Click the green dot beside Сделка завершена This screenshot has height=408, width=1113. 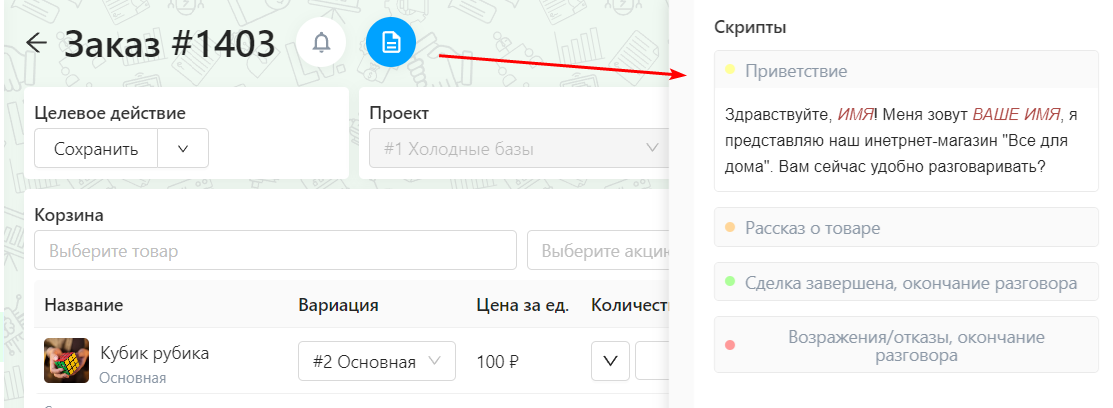(730, 282)
